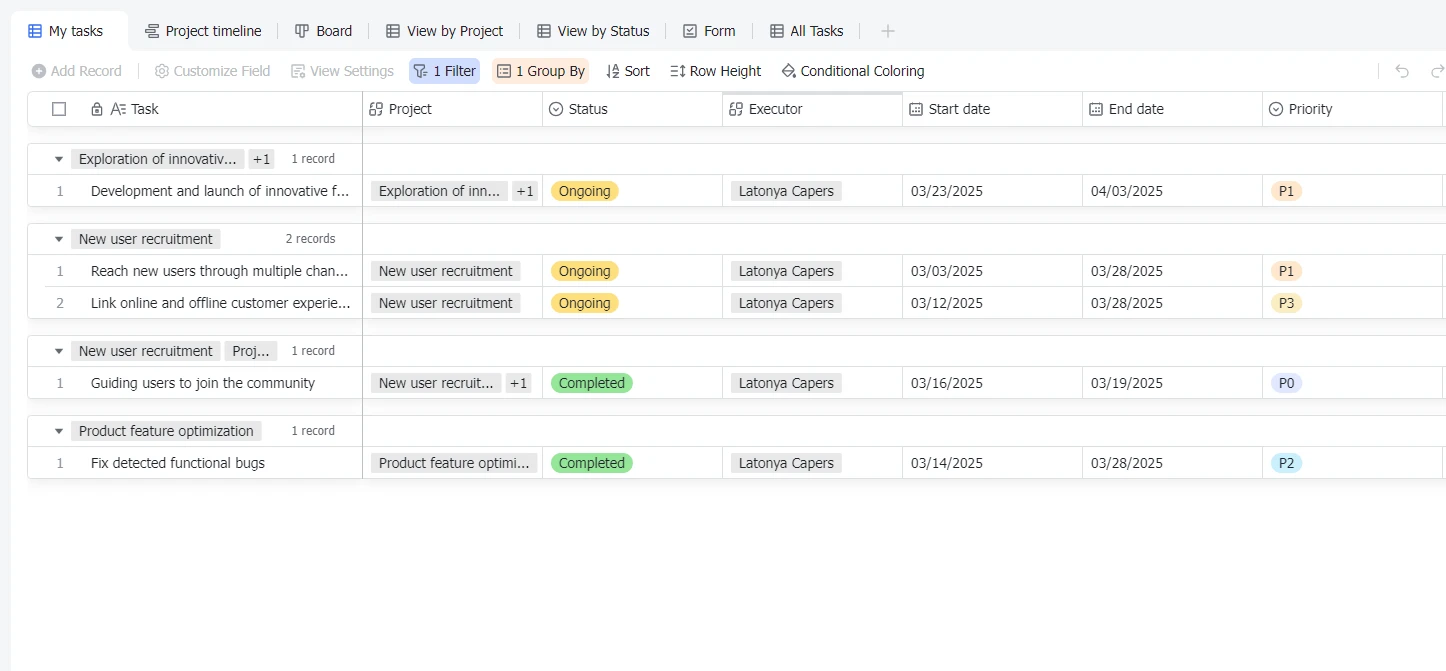Click task 'Development and launch of innovative f...'
The image size is (1446, 671).
coord(220,191)
